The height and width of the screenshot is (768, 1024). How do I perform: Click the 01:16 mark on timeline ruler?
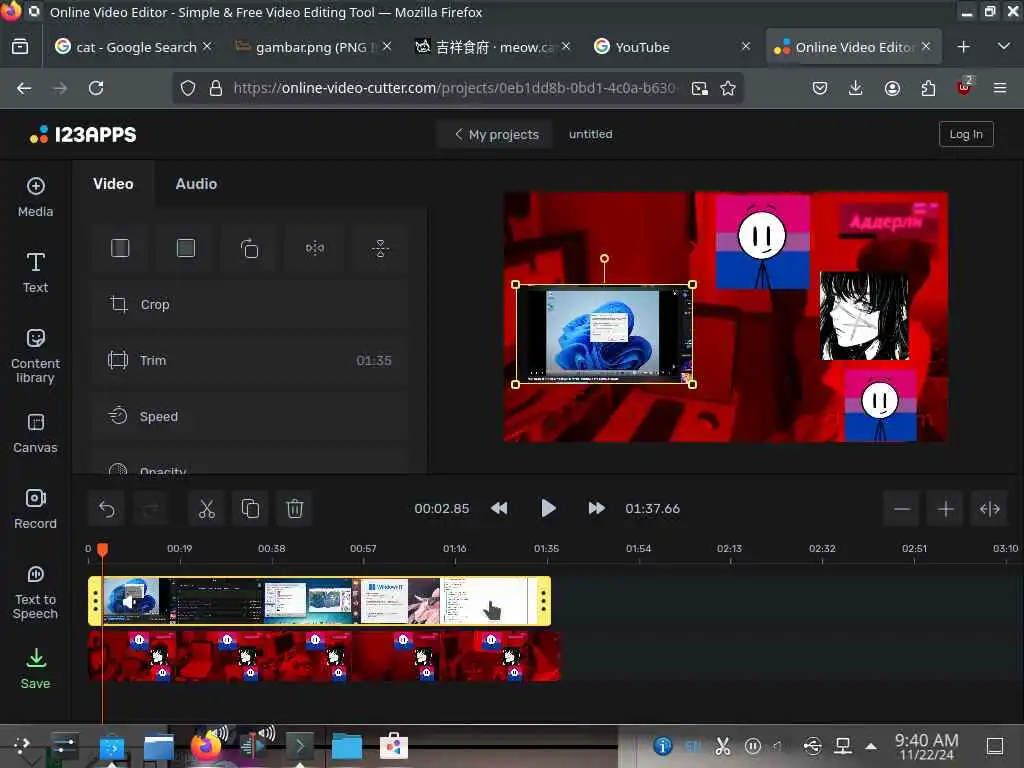coord(455,549)
